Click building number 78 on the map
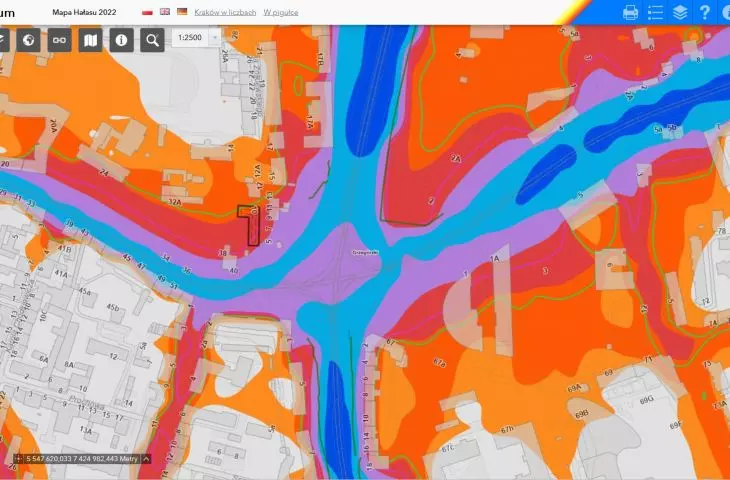The width and height of the screenshot is (730, 480). coord(722,231)
